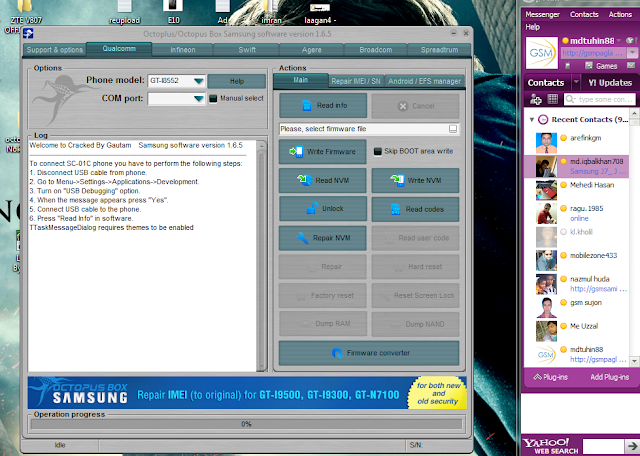Open the Contacts tab dropdown arrow
The height and width of the screenshot is (456, 640).
pos(576,82)
